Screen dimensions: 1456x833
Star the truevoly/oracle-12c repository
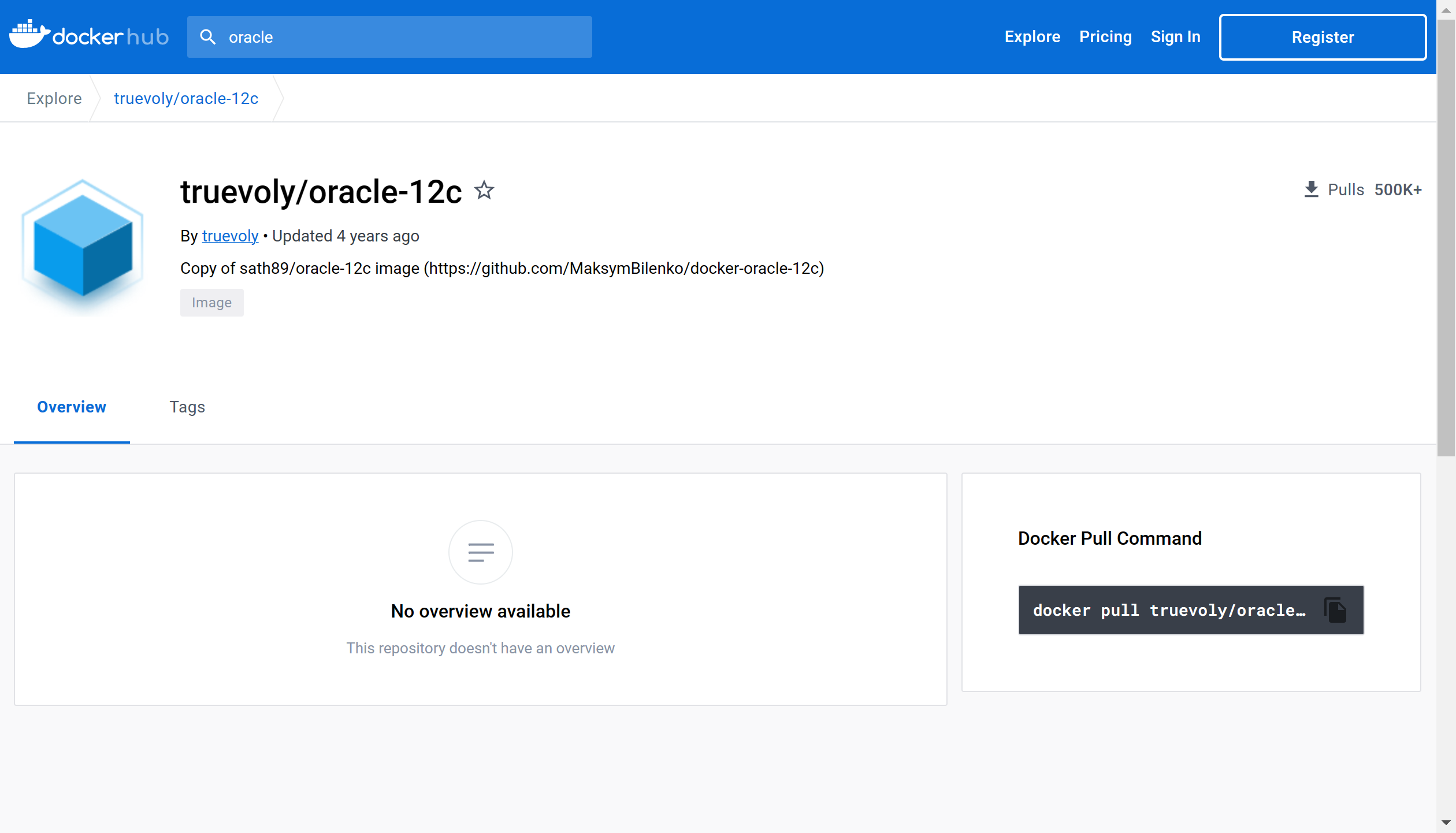click(484, 190)
